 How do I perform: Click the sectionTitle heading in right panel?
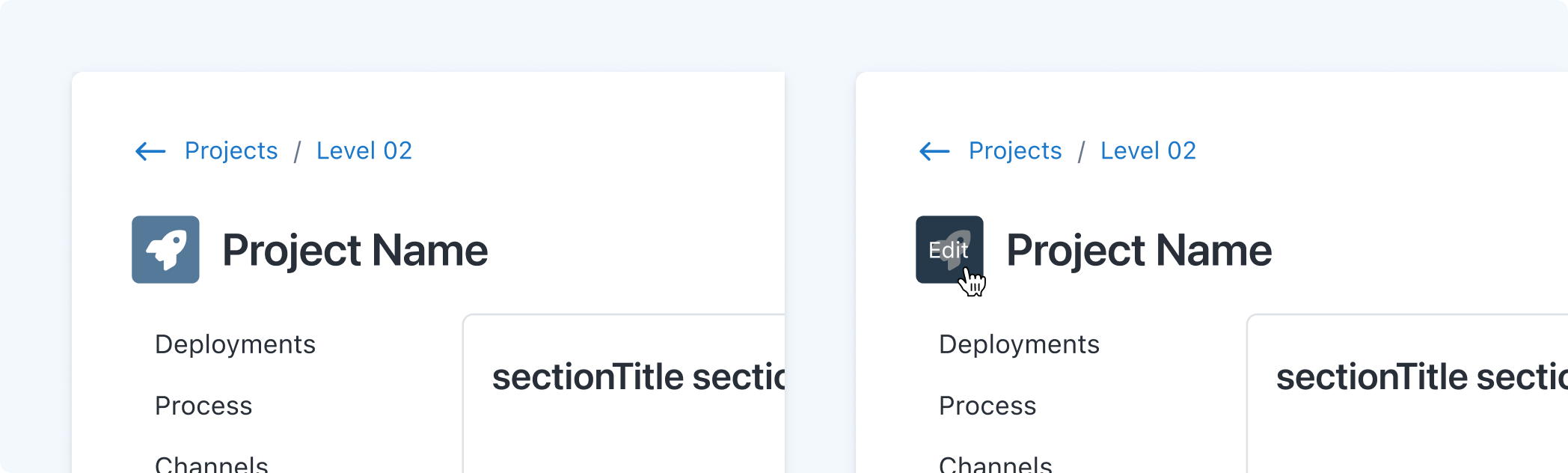[1421, 377]
